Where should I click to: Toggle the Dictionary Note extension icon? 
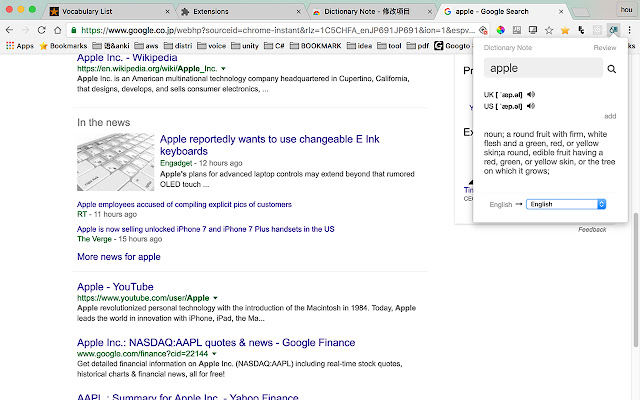coord(613,30)
